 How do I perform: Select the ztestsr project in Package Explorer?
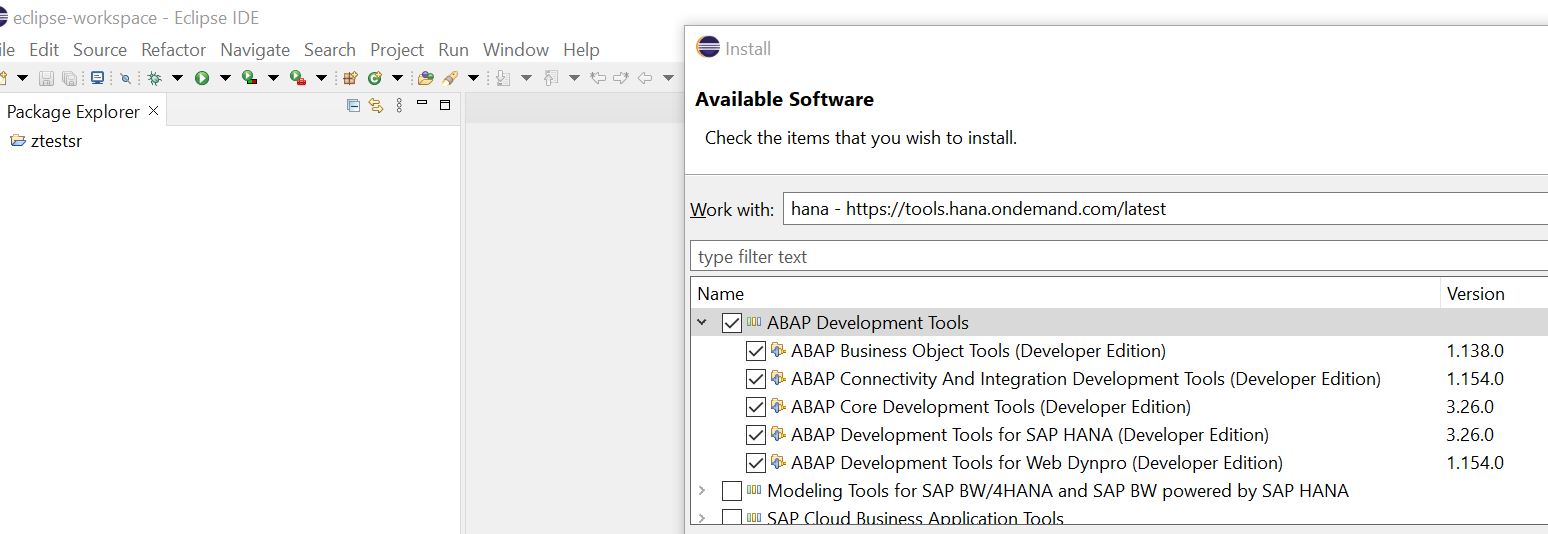point(56,141)
